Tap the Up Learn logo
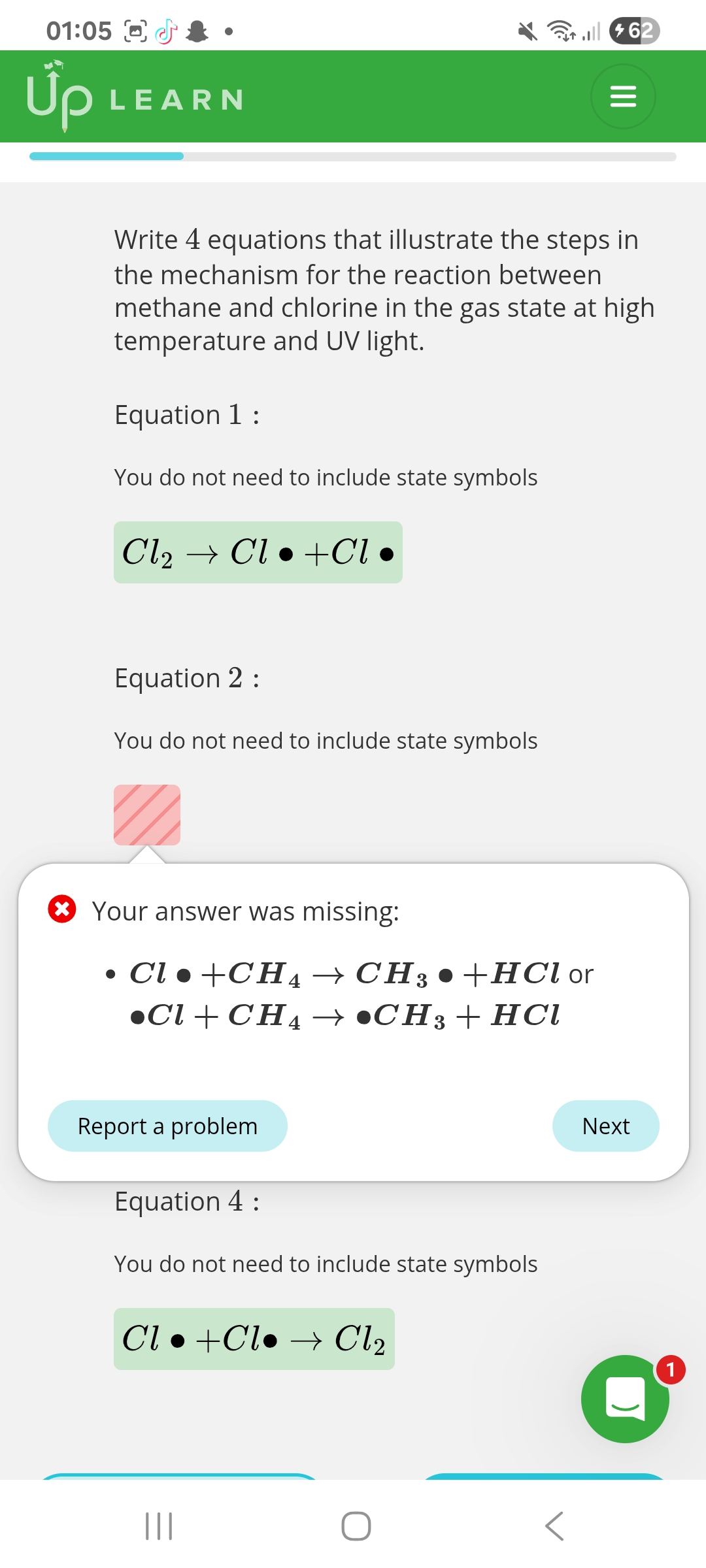This screenshot has width=706, height=1568. [x=134, y=97]
